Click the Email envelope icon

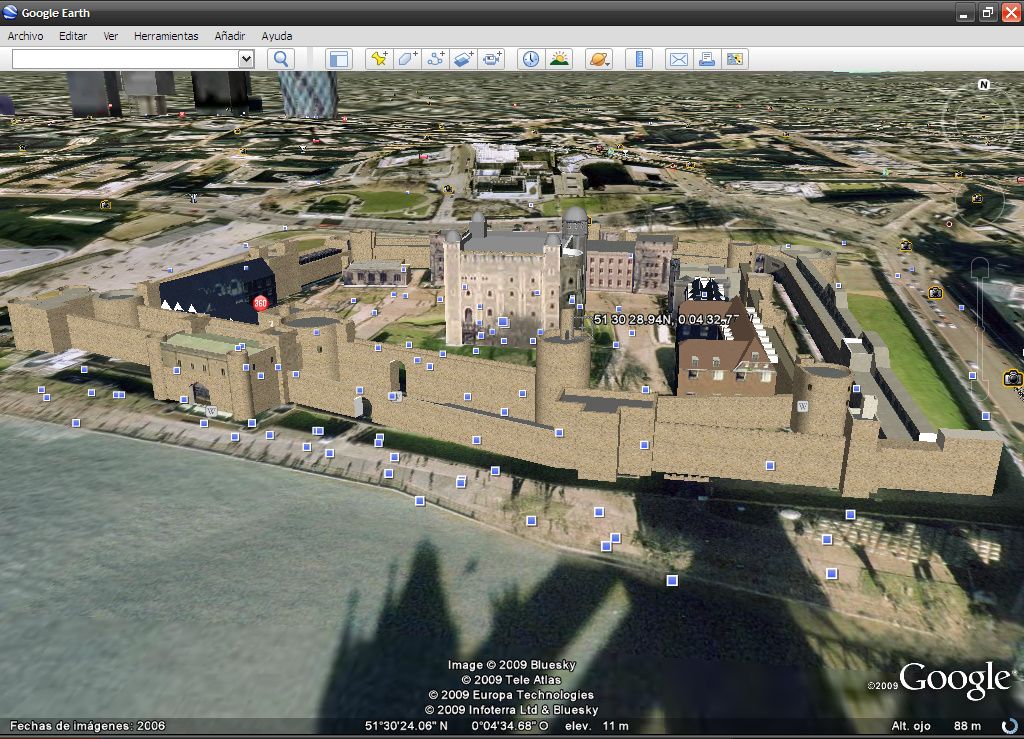coord(679,59)
